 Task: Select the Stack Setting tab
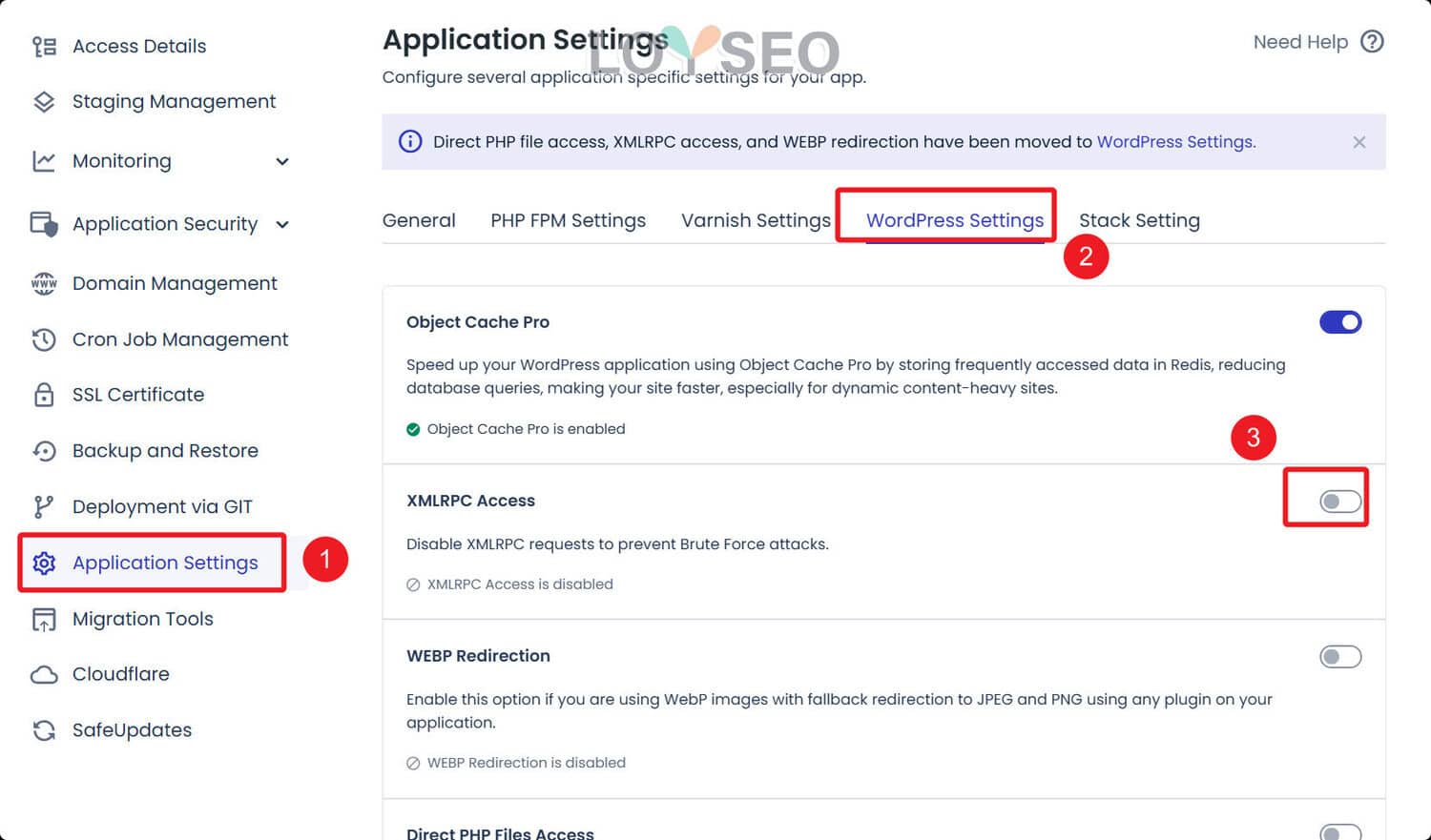point(1139,220)
